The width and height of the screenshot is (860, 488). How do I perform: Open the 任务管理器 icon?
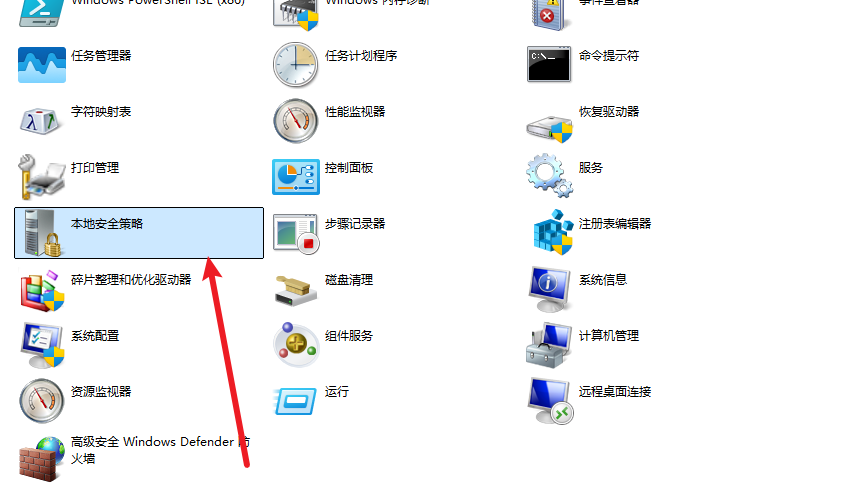[x=42, y=65]
